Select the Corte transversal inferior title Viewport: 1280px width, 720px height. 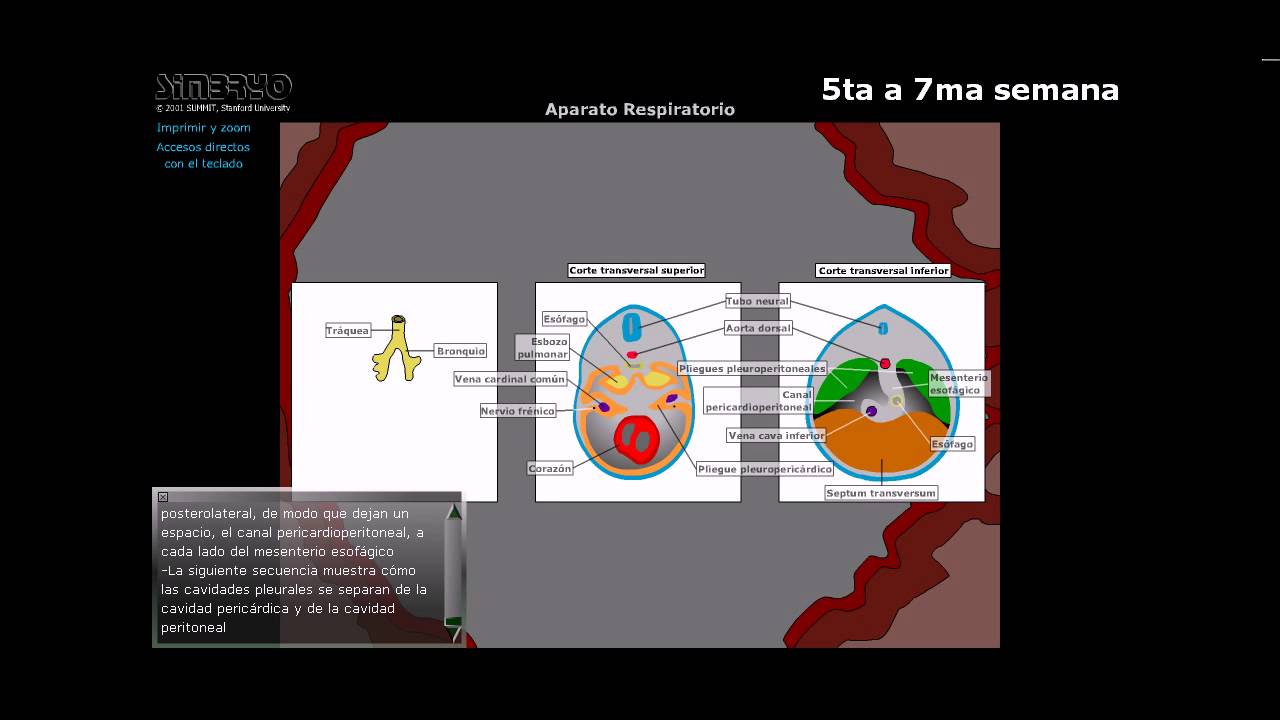coord(884,271)
